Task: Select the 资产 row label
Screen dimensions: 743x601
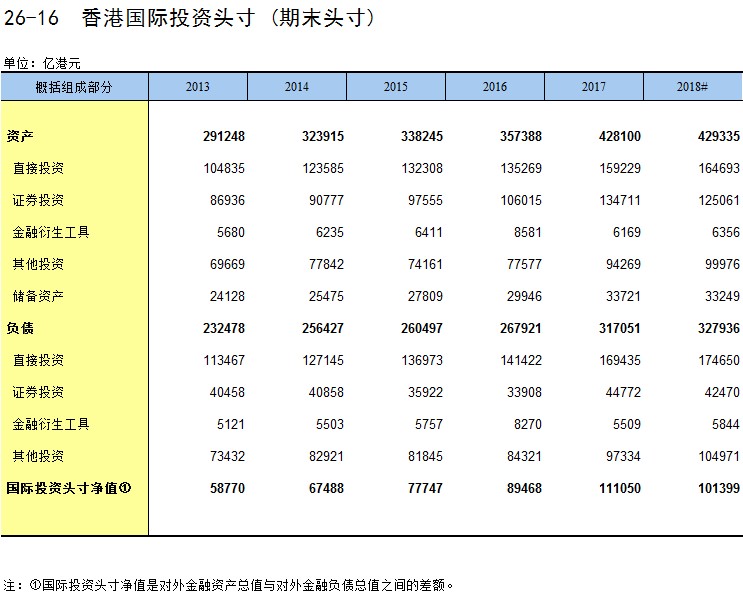Action: point(20,137)
